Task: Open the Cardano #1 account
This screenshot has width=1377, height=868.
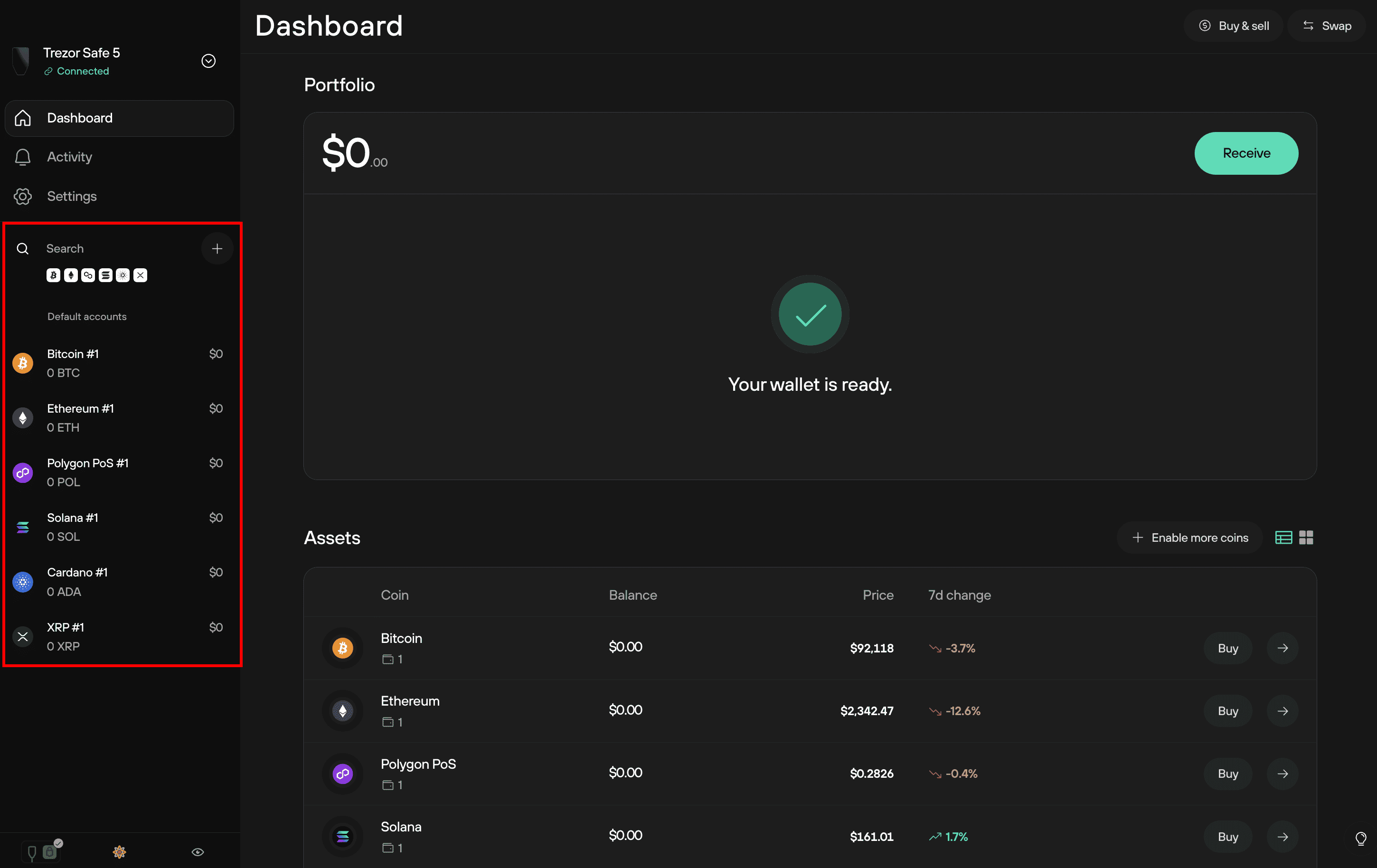Action: [119, 582]
